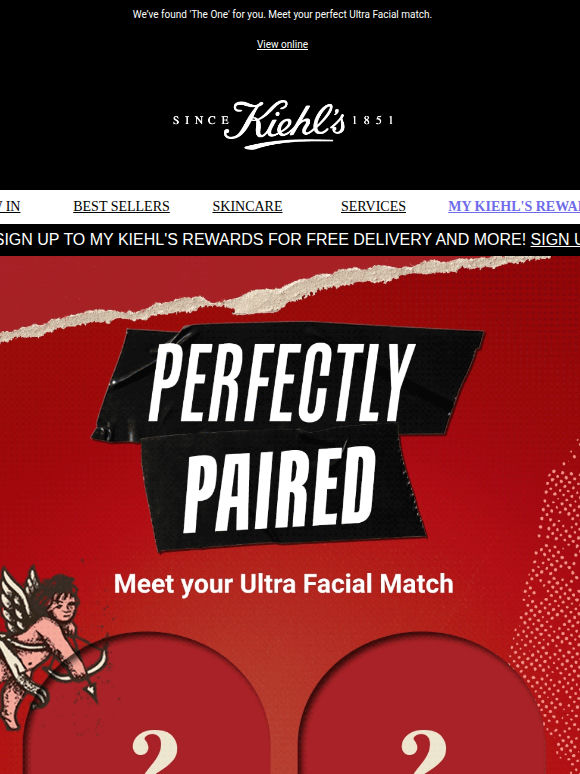Image resolution: width=580 pixels, height=774 pixels.
Task: Open the Skincare navigation link
Action: coord(247,206)
